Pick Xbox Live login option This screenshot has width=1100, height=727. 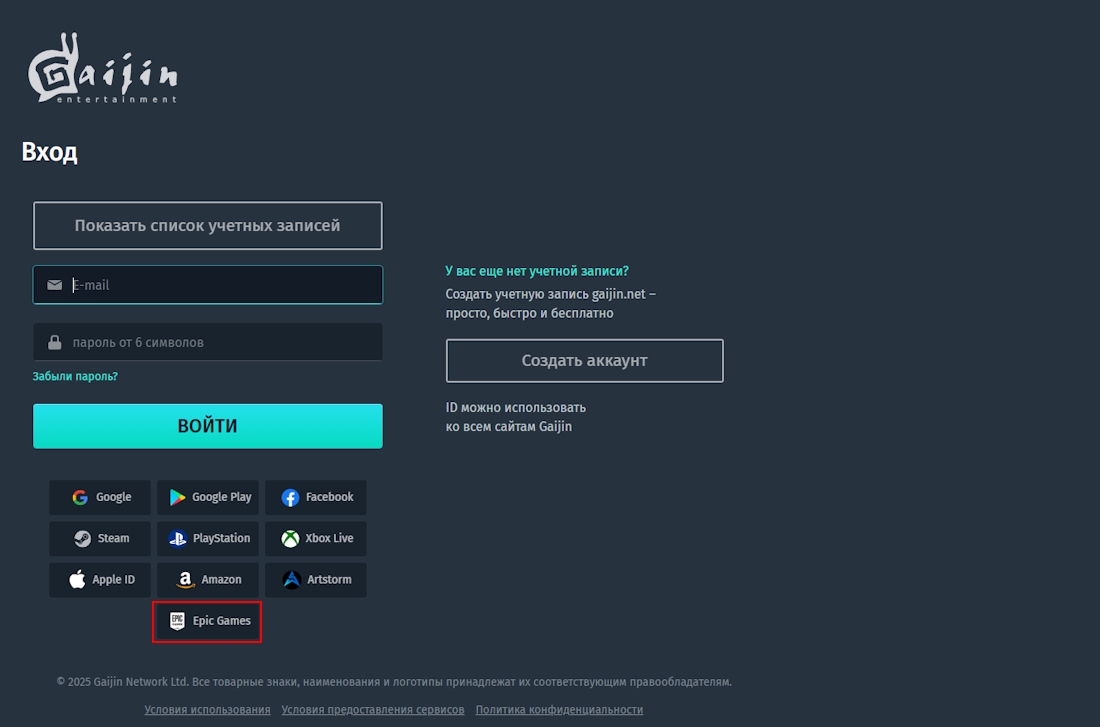[316, 539]
